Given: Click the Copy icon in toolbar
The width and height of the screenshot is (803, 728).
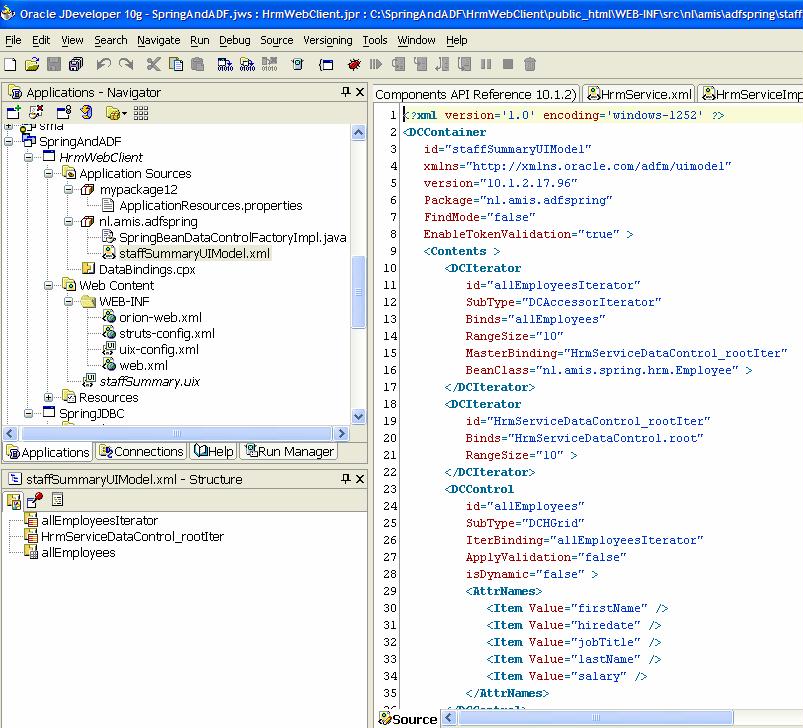Looking at the screenshot, I should 176,64.
